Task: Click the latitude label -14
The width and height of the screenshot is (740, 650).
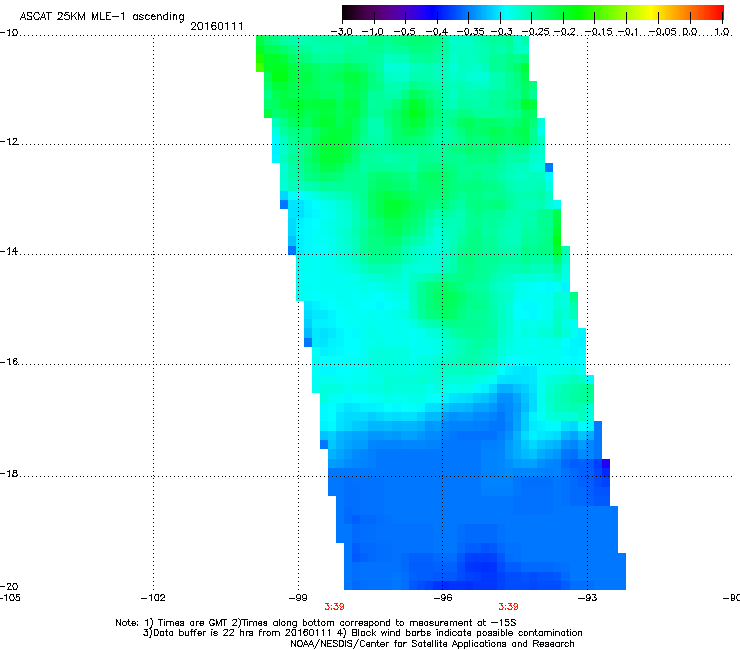Action: pyautogui.click(x=9, y=251)
